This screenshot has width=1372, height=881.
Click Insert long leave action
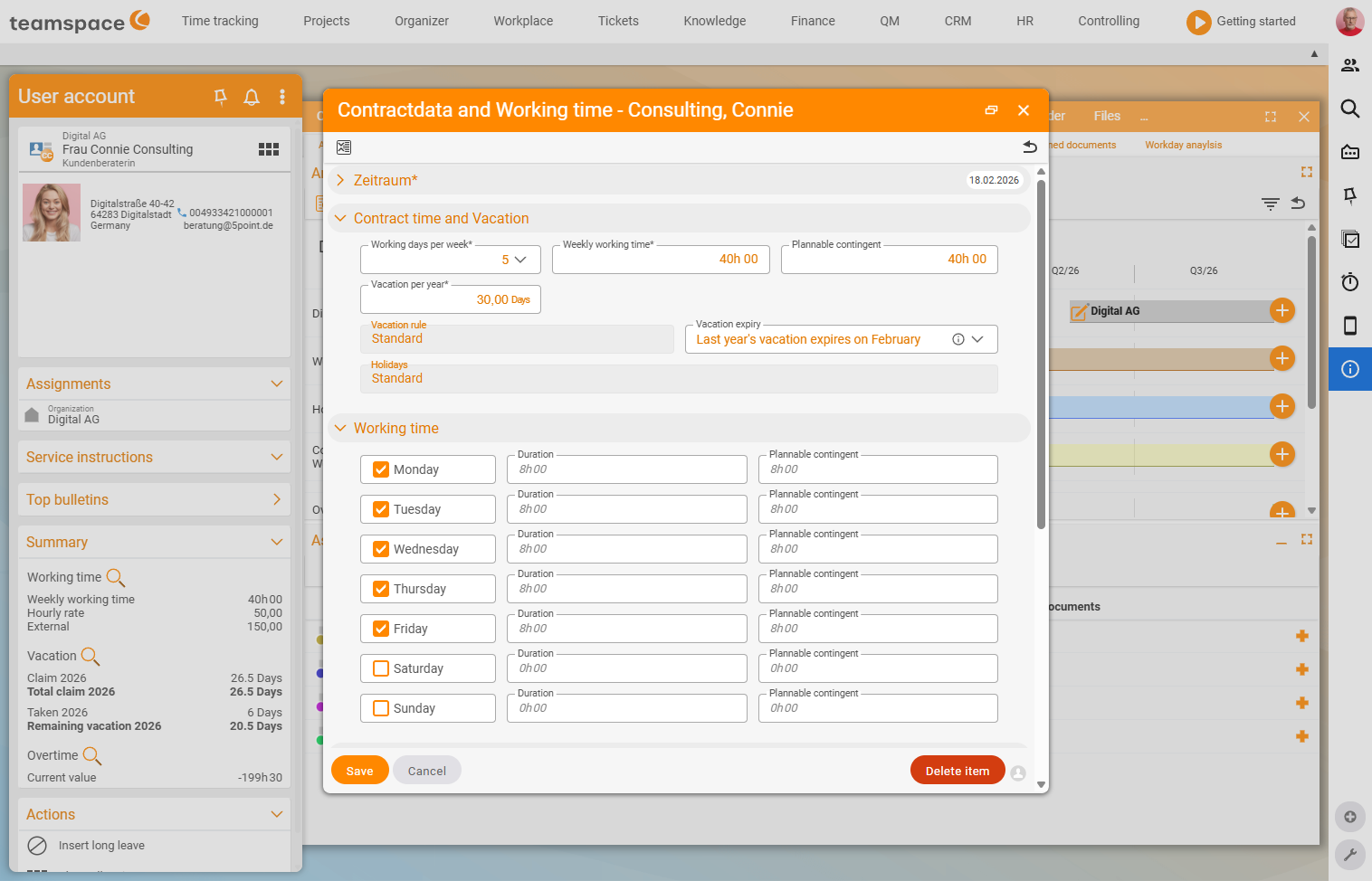tap(101, 846)
